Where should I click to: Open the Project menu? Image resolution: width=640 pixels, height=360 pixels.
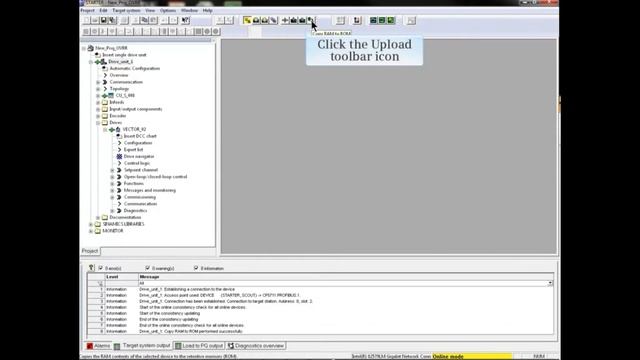87,10
